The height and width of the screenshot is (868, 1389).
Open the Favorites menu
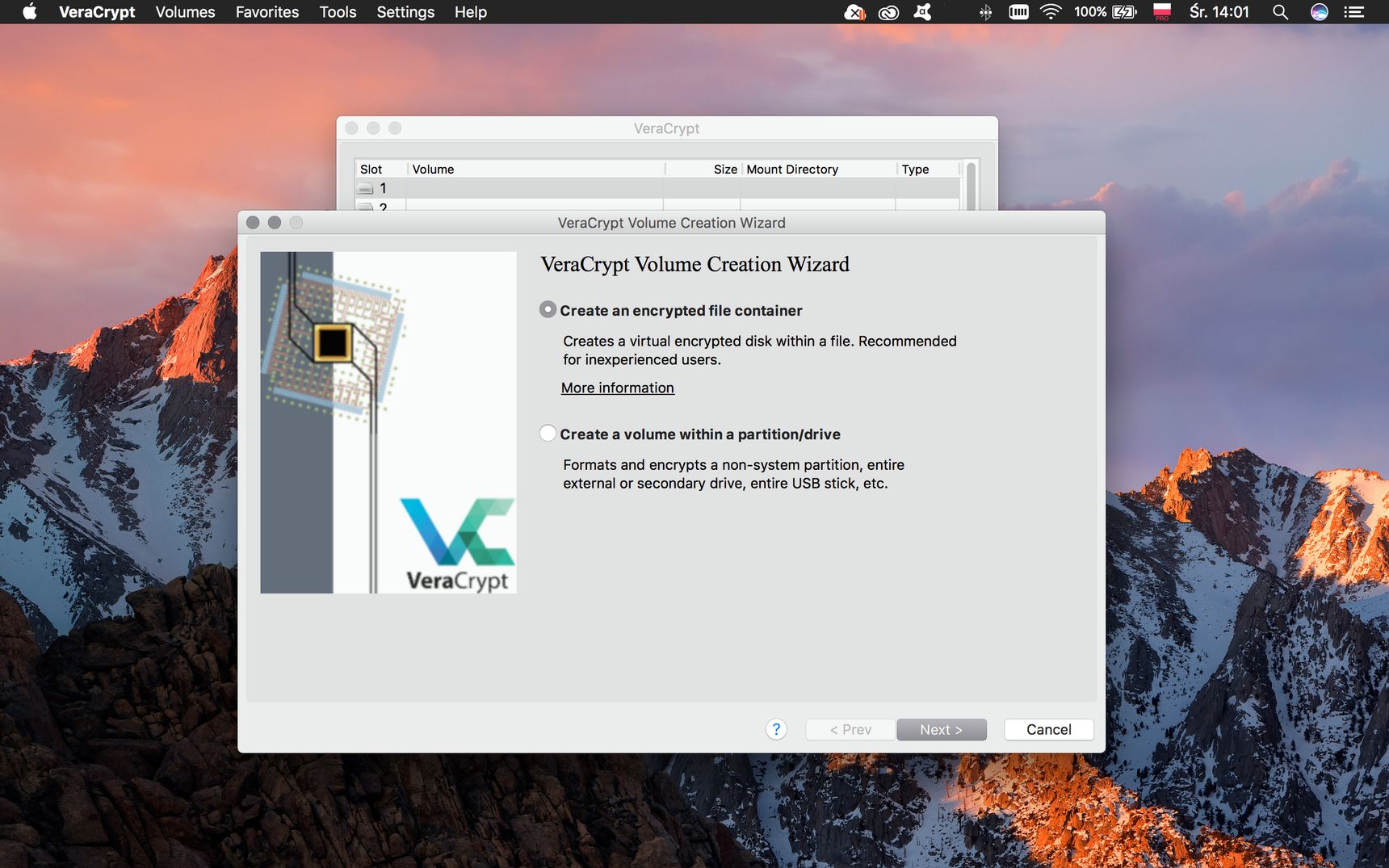267,12
